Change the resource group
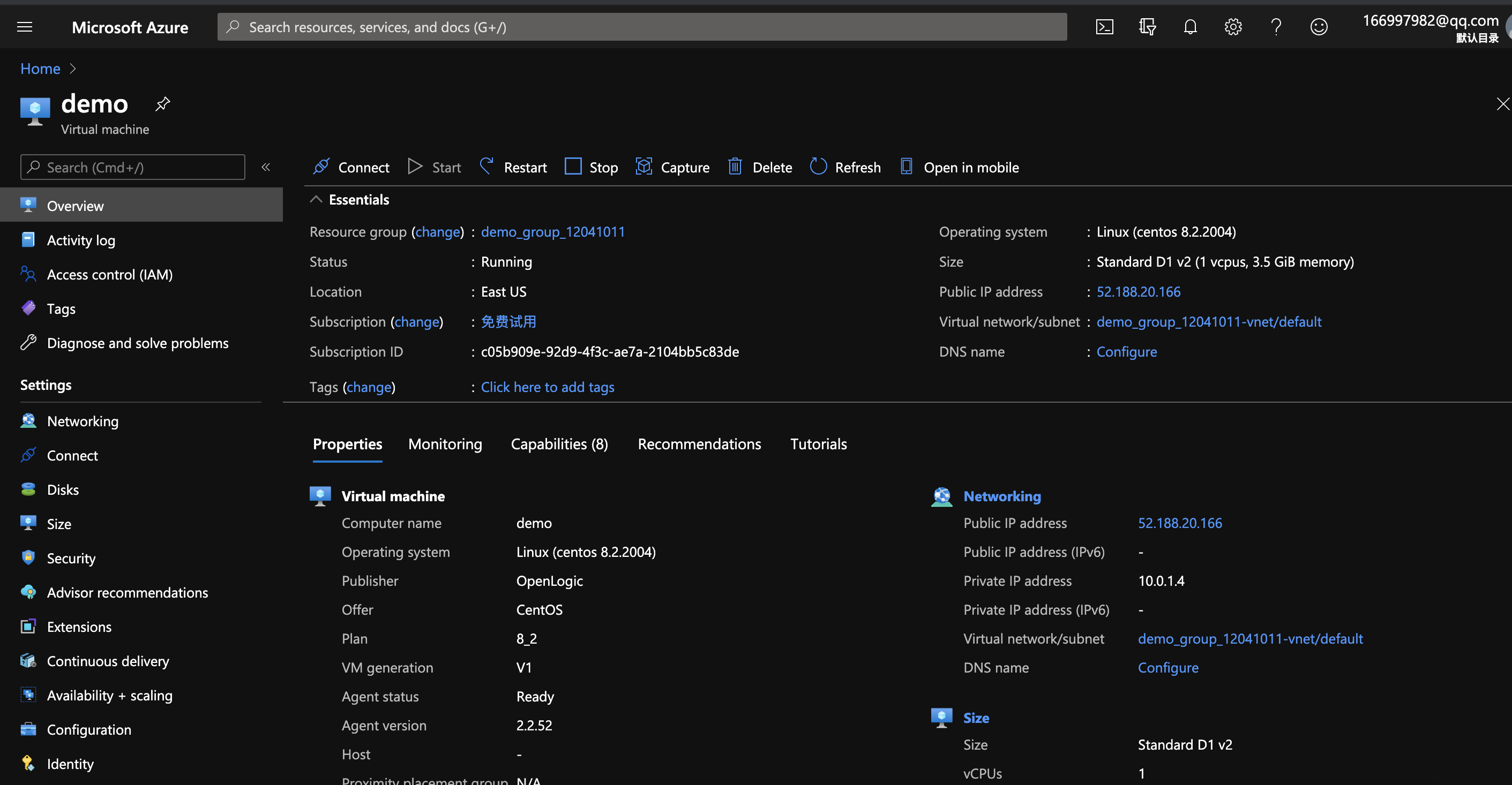Viewport: 1512px width, 785px height. (438, 232)
